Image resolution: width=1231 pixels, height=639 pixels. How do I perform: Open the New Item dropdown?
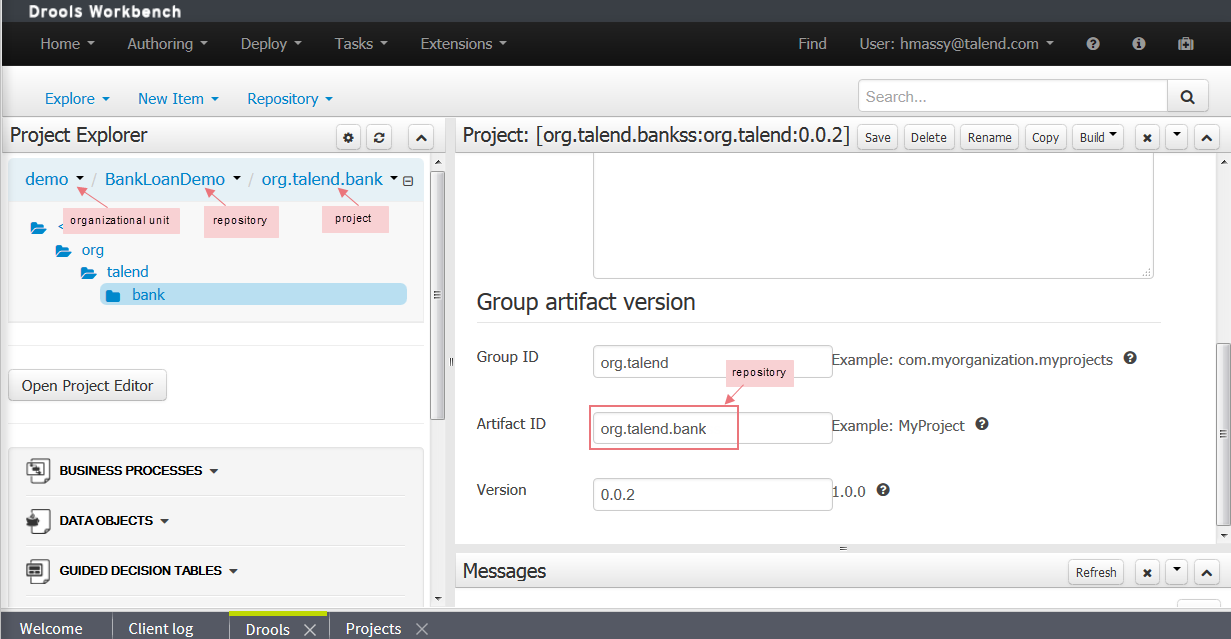click(178, 98)
